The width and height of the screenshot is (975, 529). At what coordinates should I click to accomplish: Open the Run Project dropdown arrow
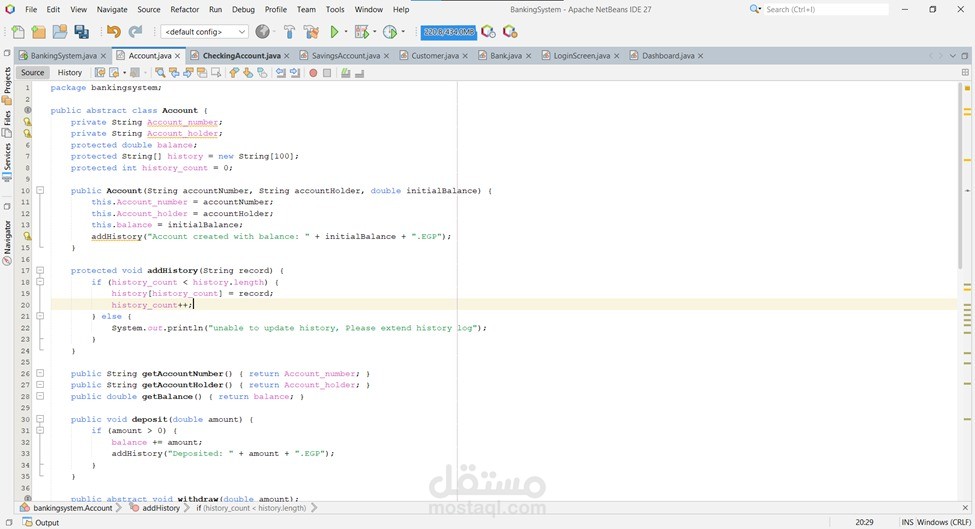[346, 32]
